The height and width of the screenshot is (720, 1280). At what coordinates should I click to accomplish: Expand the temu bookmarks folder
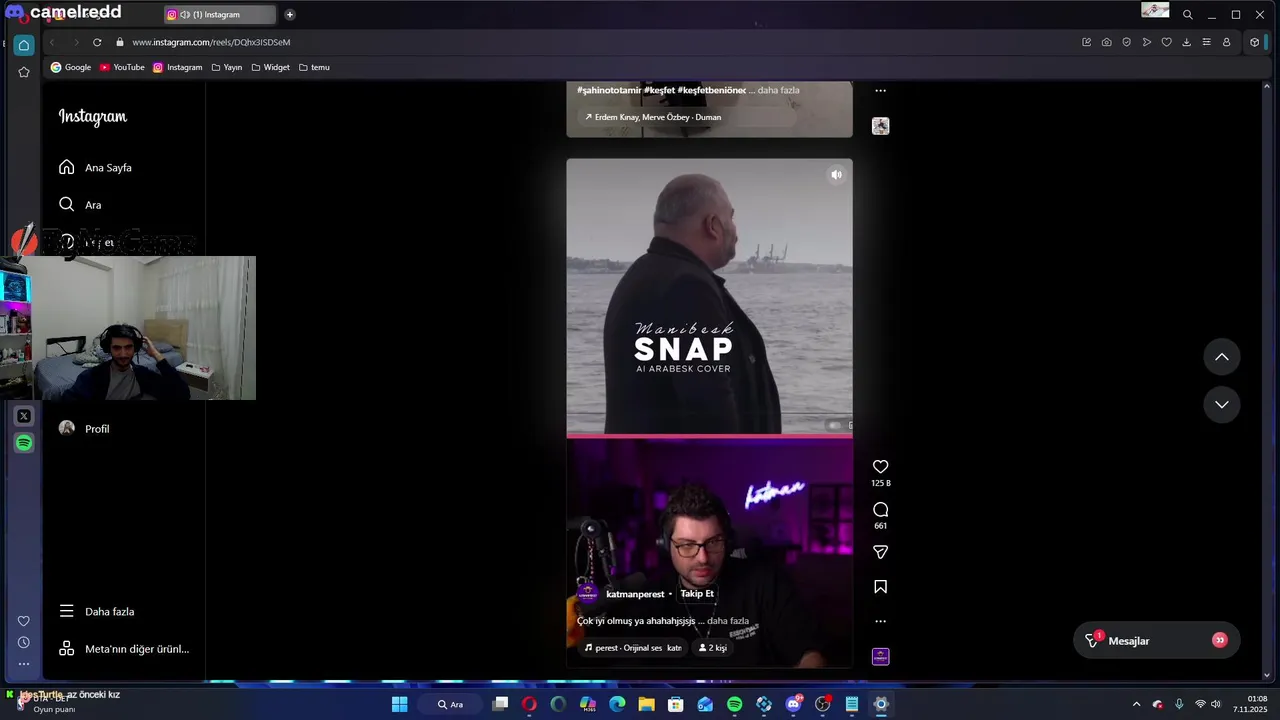314,67
